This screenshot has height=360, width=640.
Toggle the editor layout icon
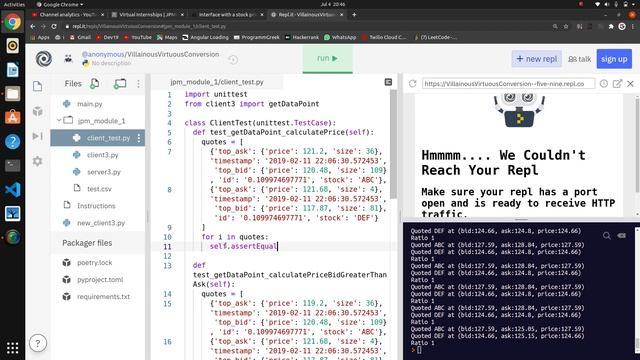tap(388, 82)
